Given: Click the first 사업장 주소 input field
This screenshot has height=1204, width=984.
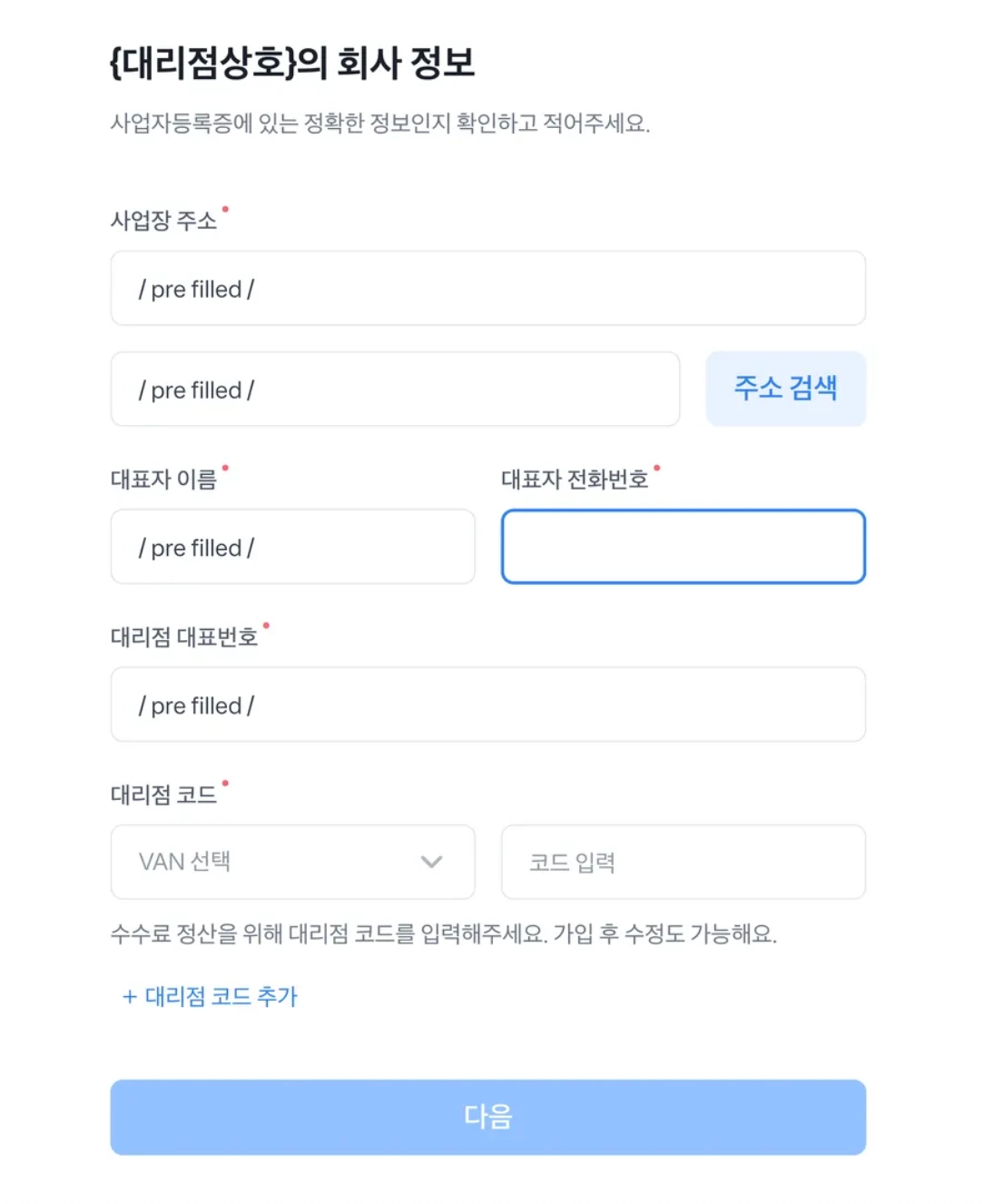Looking at the screenshot, I should (487, 289).
